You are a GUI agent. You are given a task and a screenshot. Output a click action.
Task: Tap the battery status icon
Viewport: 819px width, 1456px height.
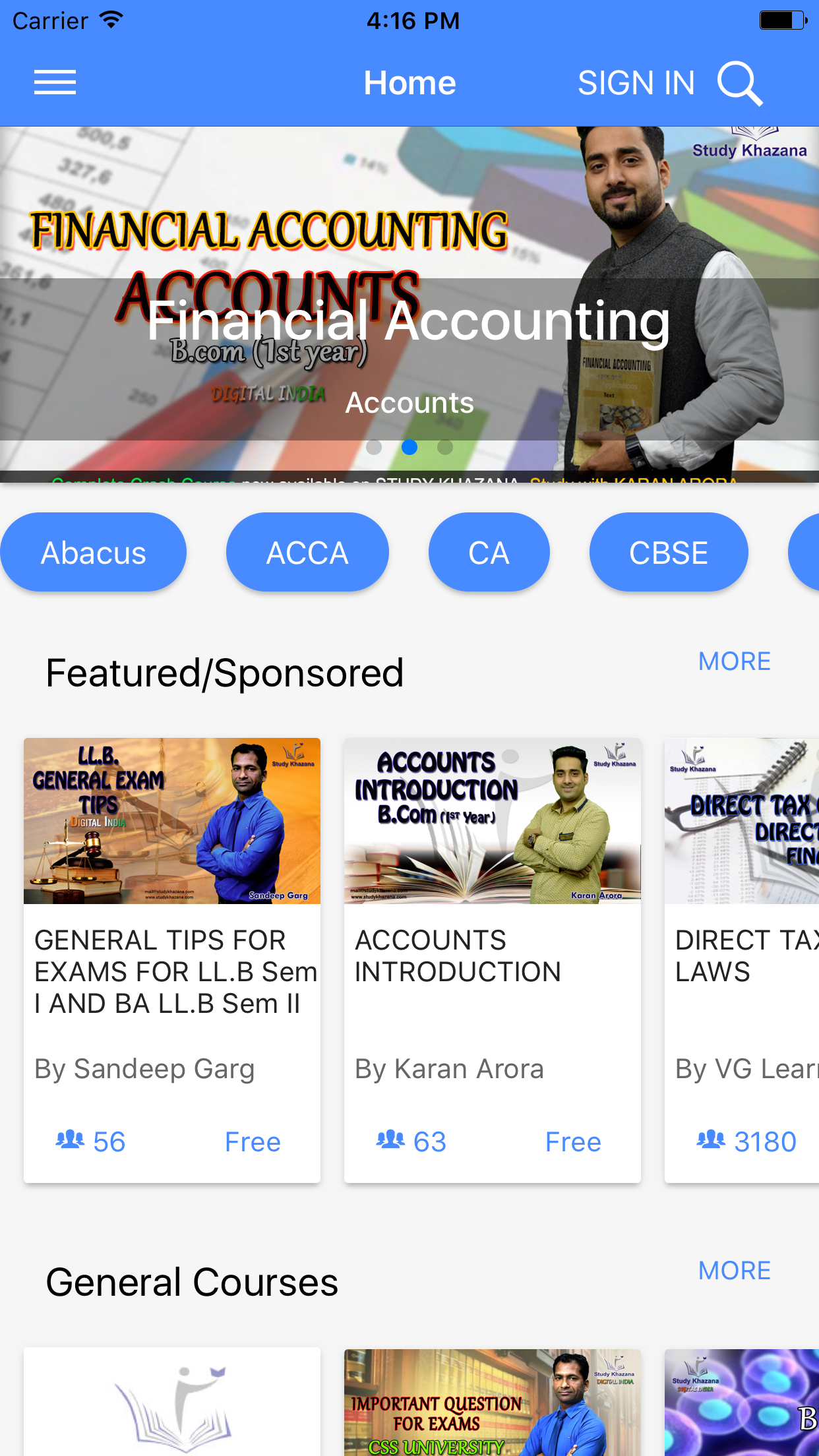pyautogui.click(x=783, y=20)
